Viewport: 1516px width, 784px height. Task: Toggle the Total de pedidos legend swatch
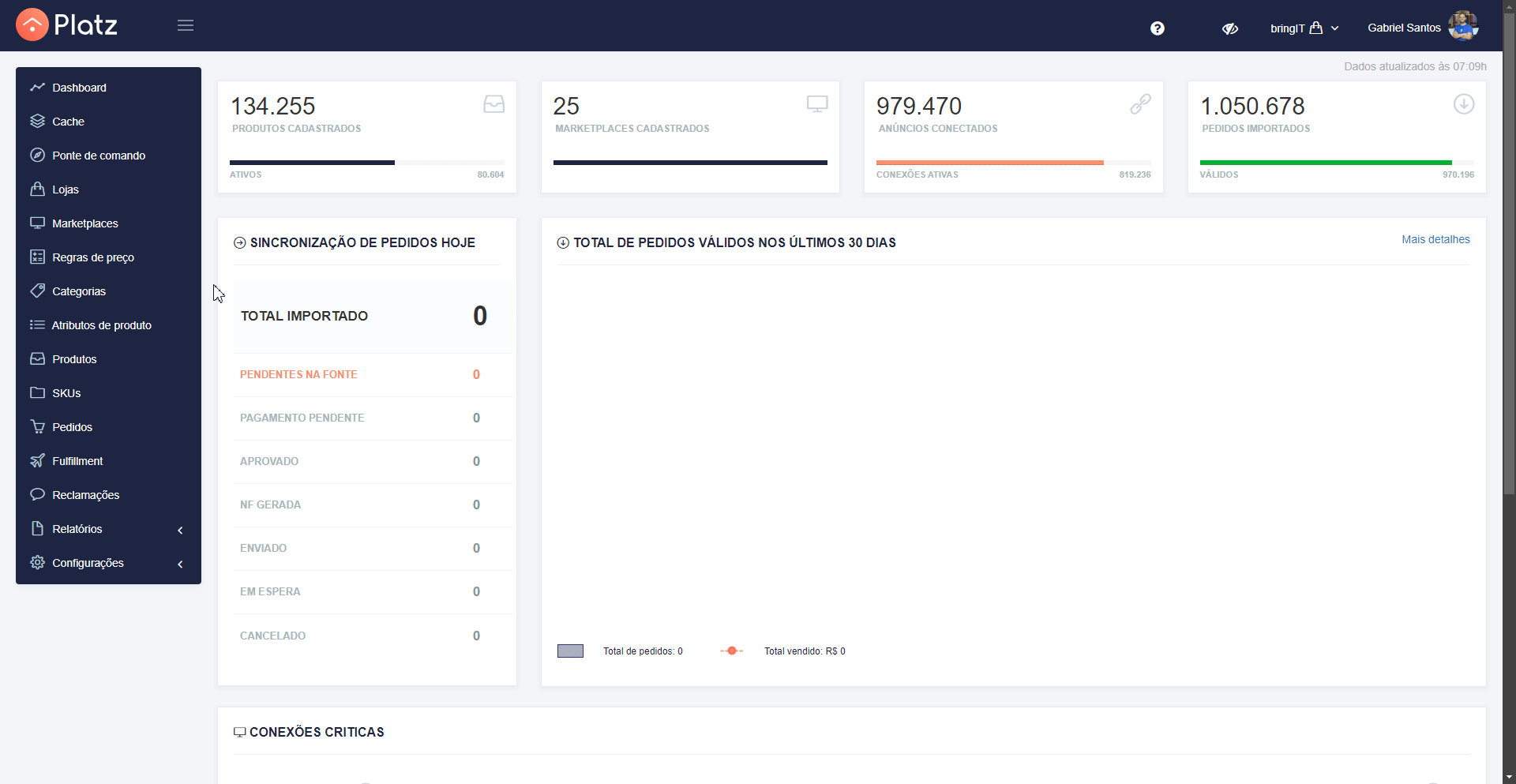click(570, 651)
